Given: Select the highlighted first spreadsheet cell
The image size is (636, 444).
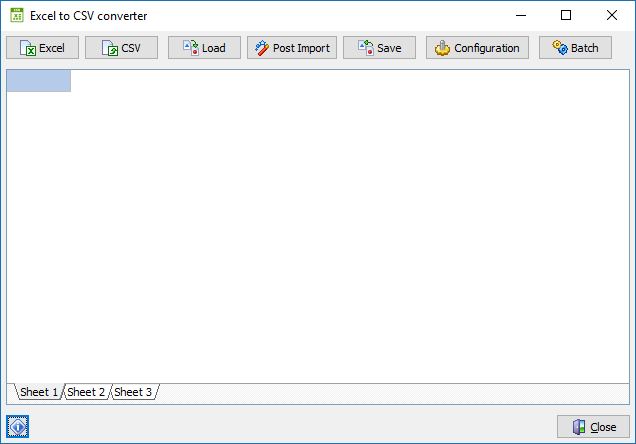Looking at the screenshot, I should pyautogui.click(x=39, y=81).
